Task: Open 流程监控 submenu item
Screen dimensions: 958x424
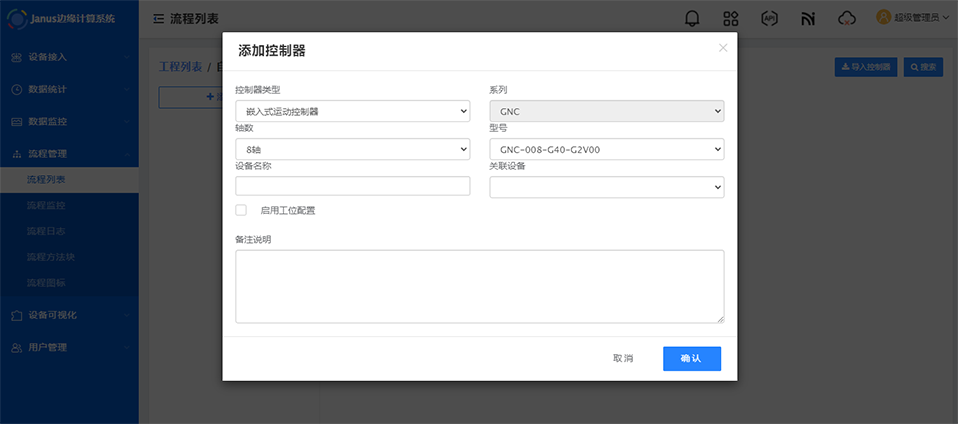Action: pos(46,205)
